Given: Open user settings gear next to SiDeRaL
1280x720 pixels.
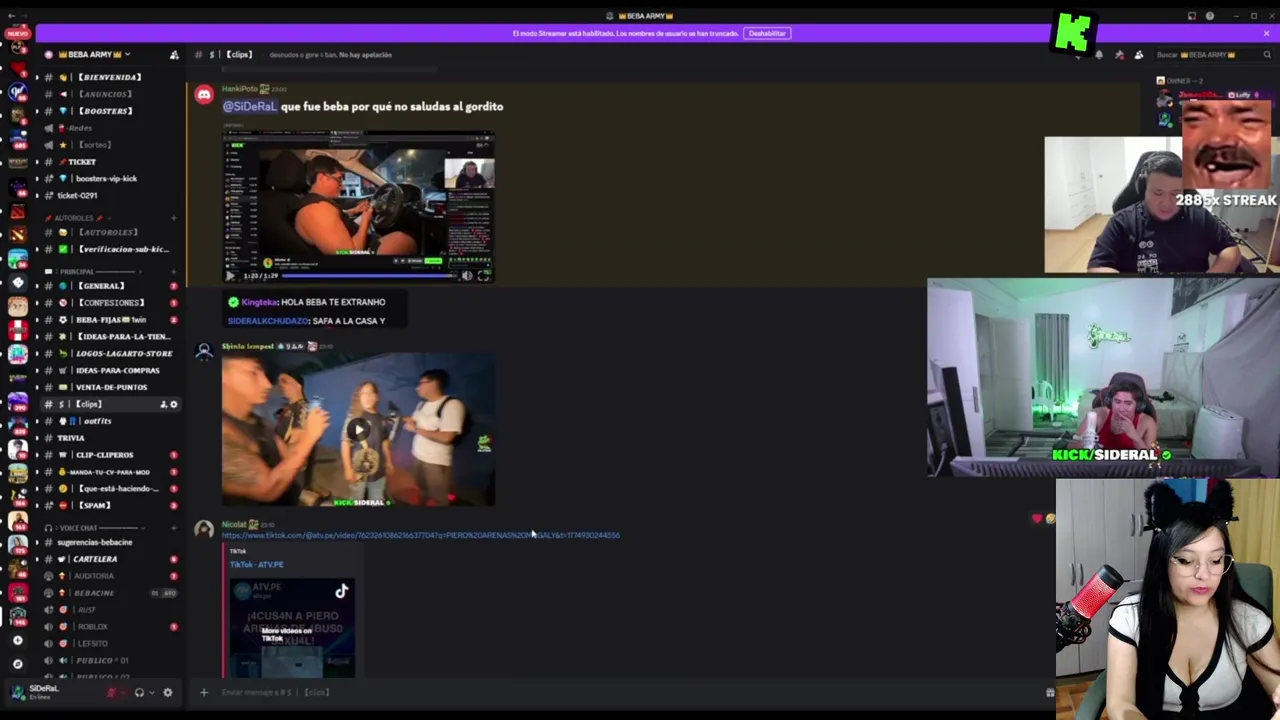Looking at the screenshot, I should pos(167,692).
